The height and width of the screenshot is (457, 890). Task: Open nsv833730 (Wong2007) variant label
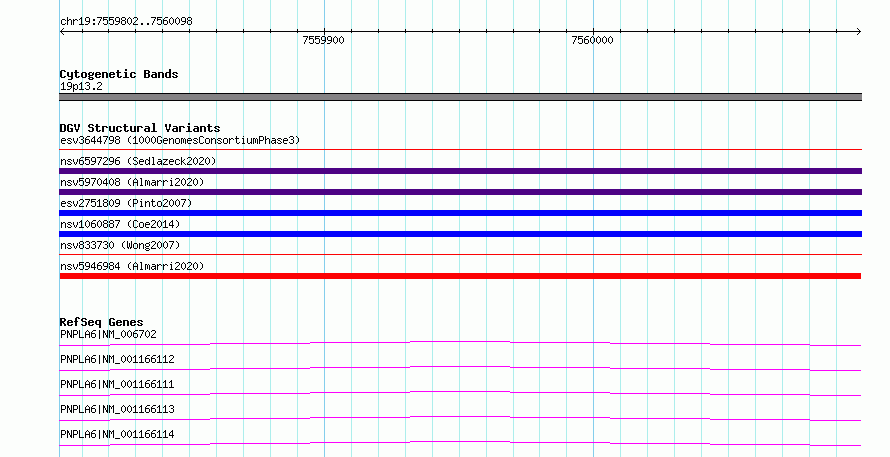tap(120, 245)
